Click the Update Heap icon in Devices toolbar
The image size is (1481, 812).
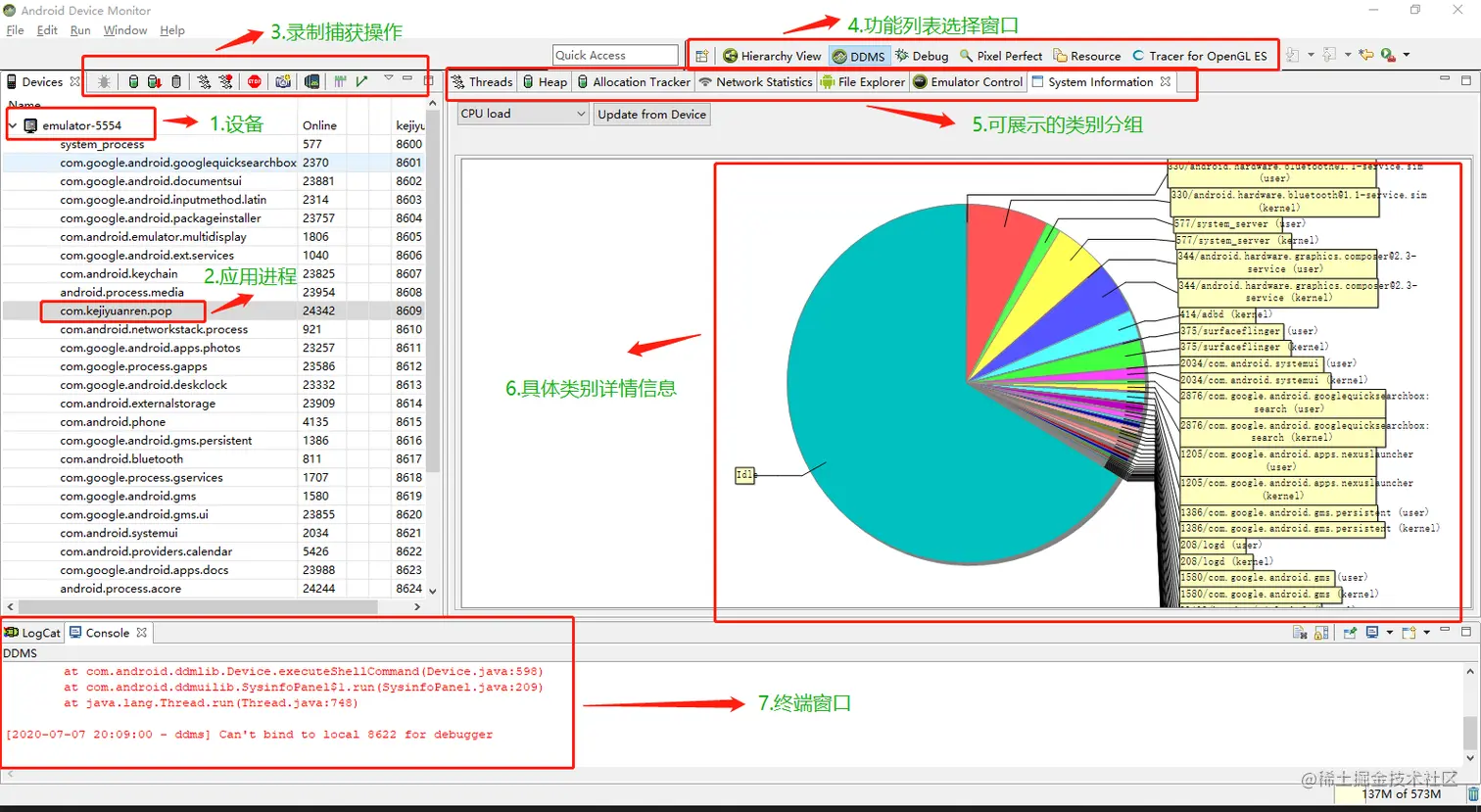pos(133,81)
